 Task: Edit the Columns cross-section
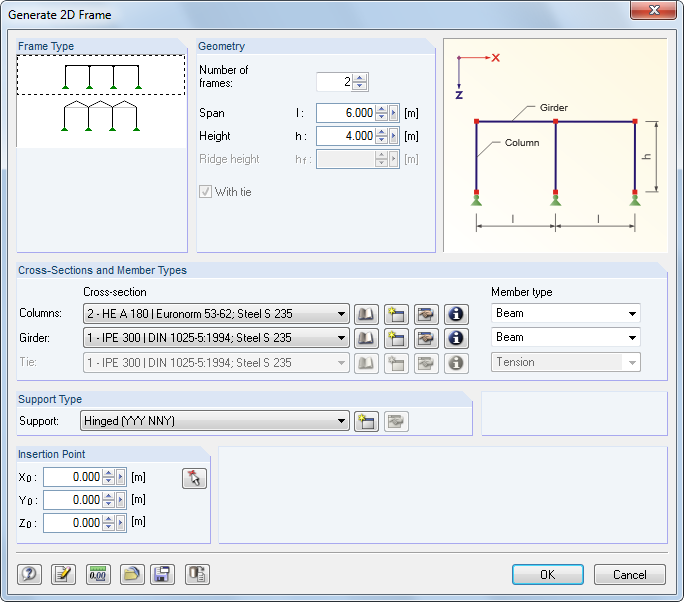426,314
